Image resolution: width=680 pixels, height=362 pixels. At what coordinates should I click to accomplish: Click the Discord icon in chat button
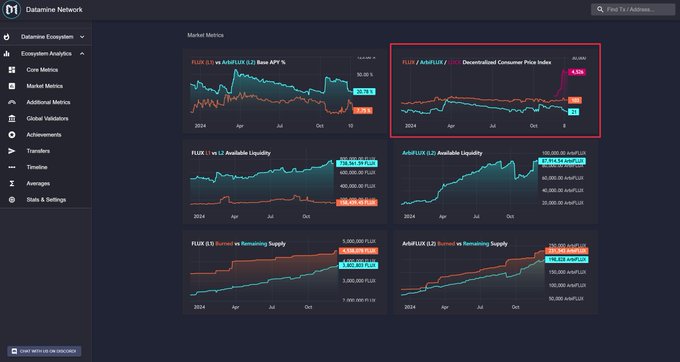click(x=14, y=351)
